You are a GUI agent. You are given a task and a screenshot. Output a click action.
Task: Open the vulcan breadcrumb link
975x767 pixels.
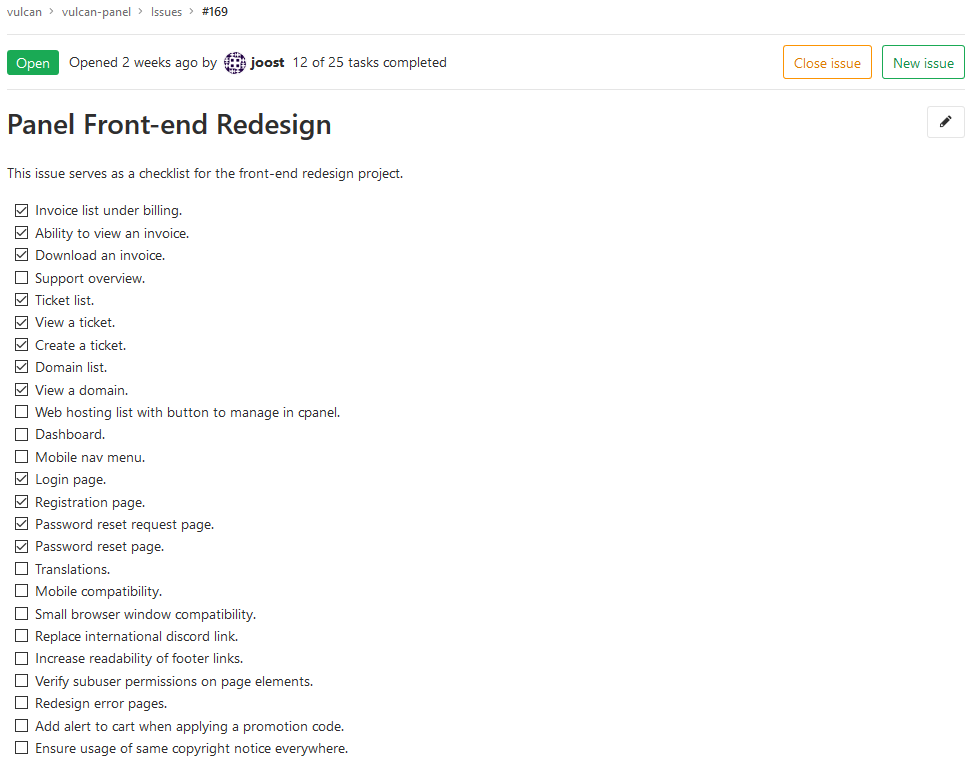24,12
